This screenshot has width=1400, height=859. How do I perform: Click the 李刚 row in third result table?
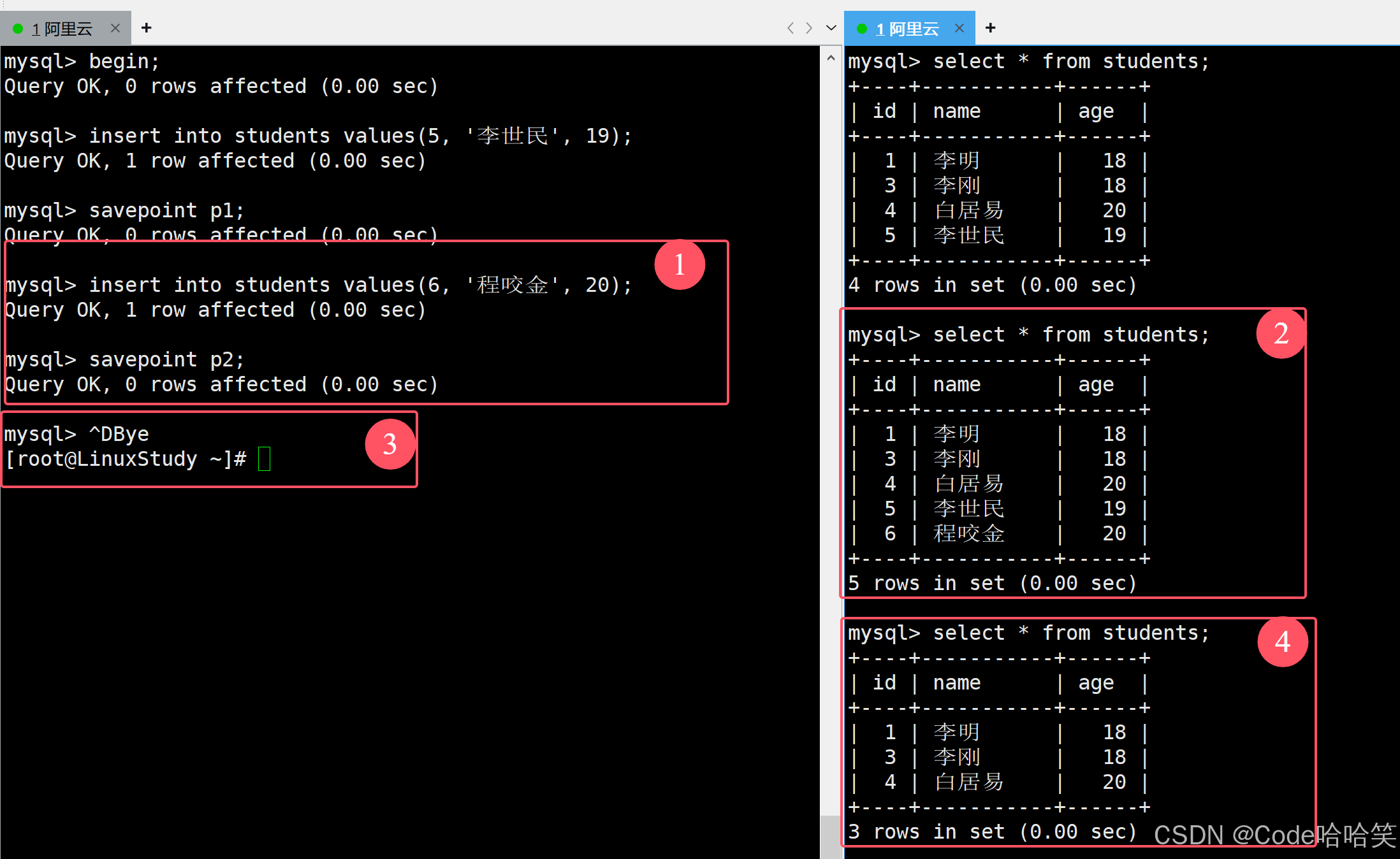(x=999, y=758)
